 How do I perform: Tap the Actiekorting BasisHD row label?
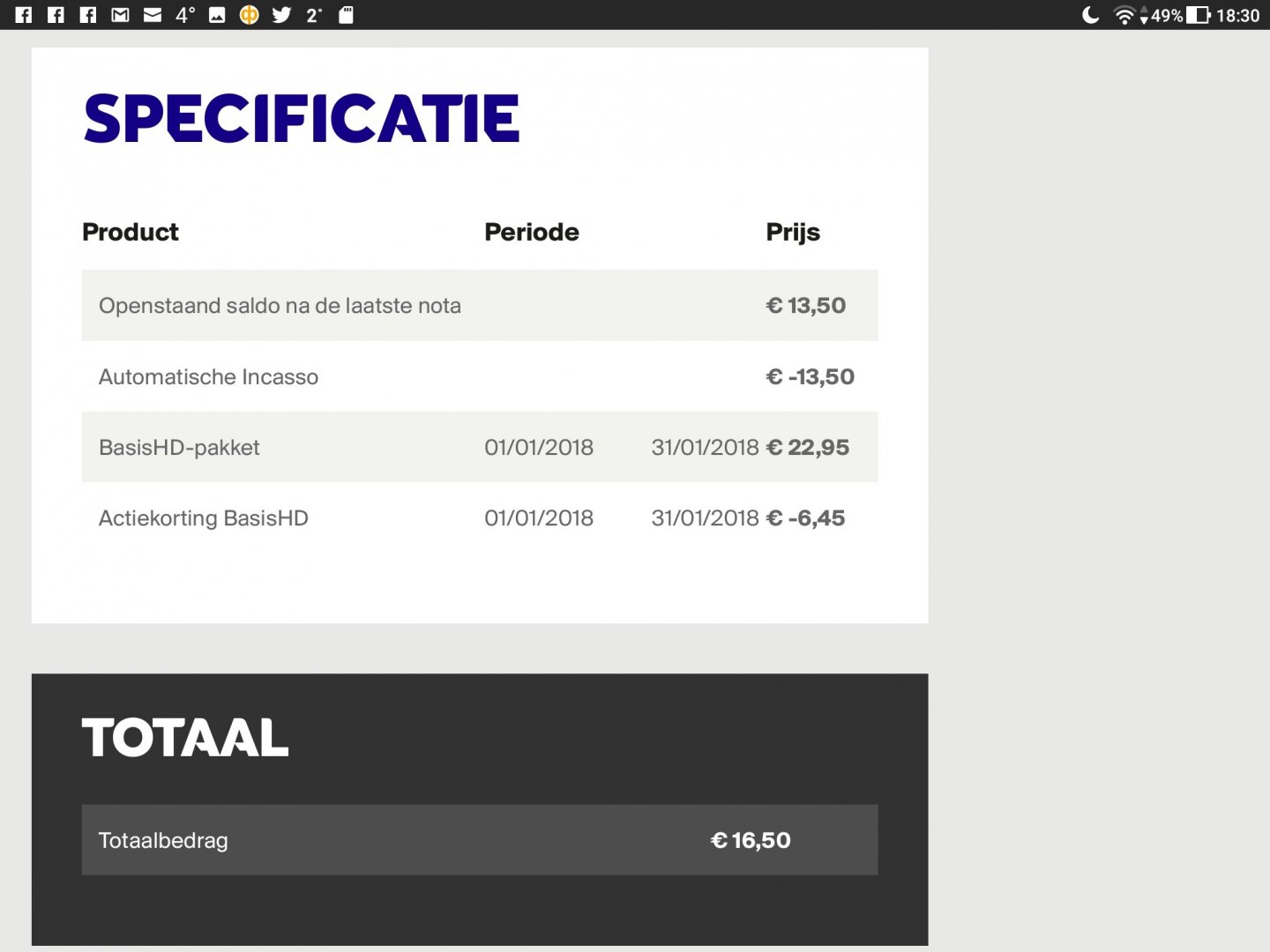(204, 518)
